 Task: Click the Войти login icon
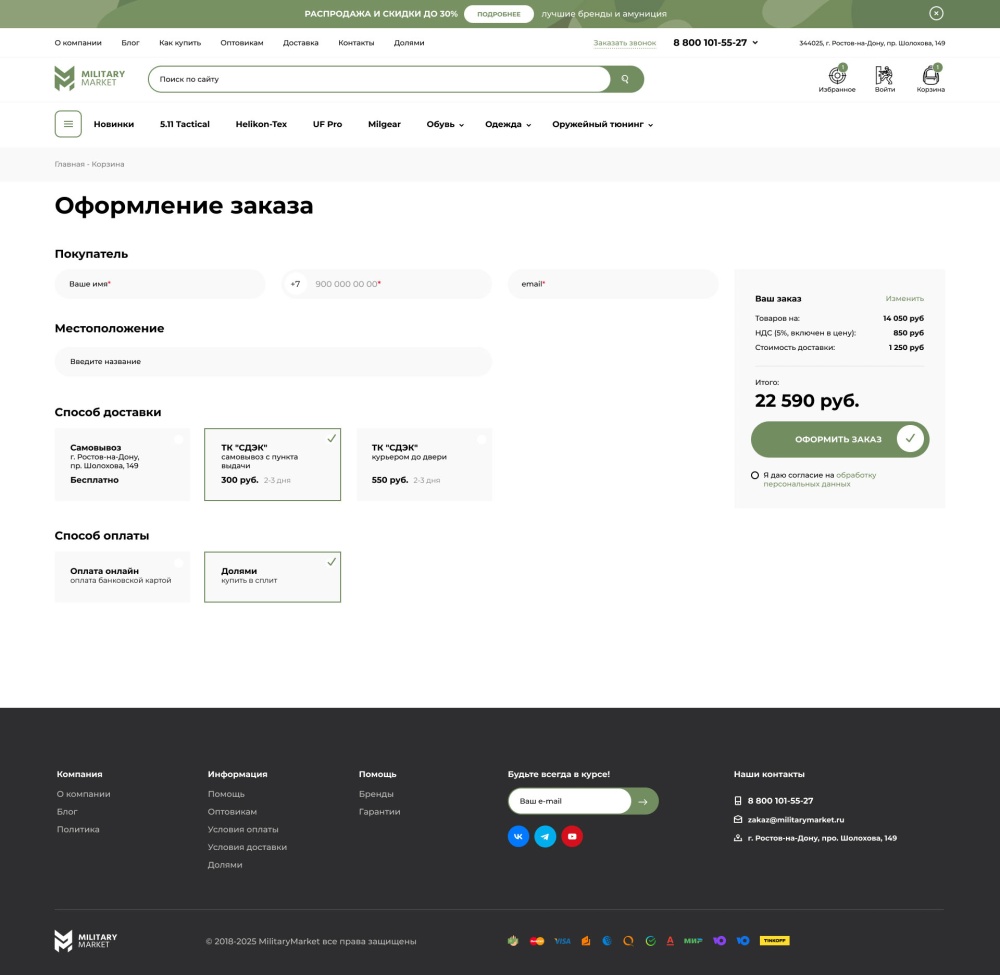(884, 77)
